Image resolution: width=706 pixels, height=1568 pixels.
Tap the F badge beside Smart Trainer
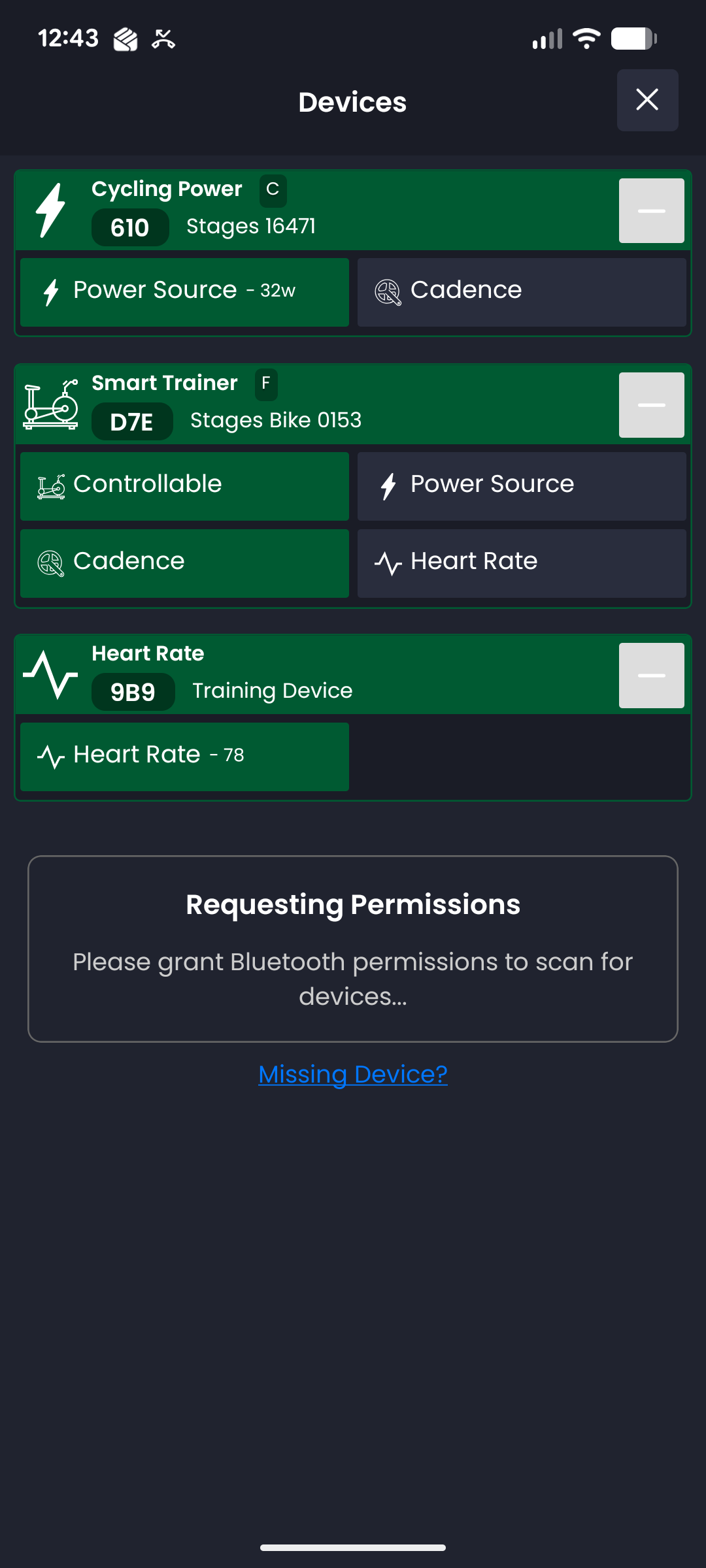click(x=266, y=384)
